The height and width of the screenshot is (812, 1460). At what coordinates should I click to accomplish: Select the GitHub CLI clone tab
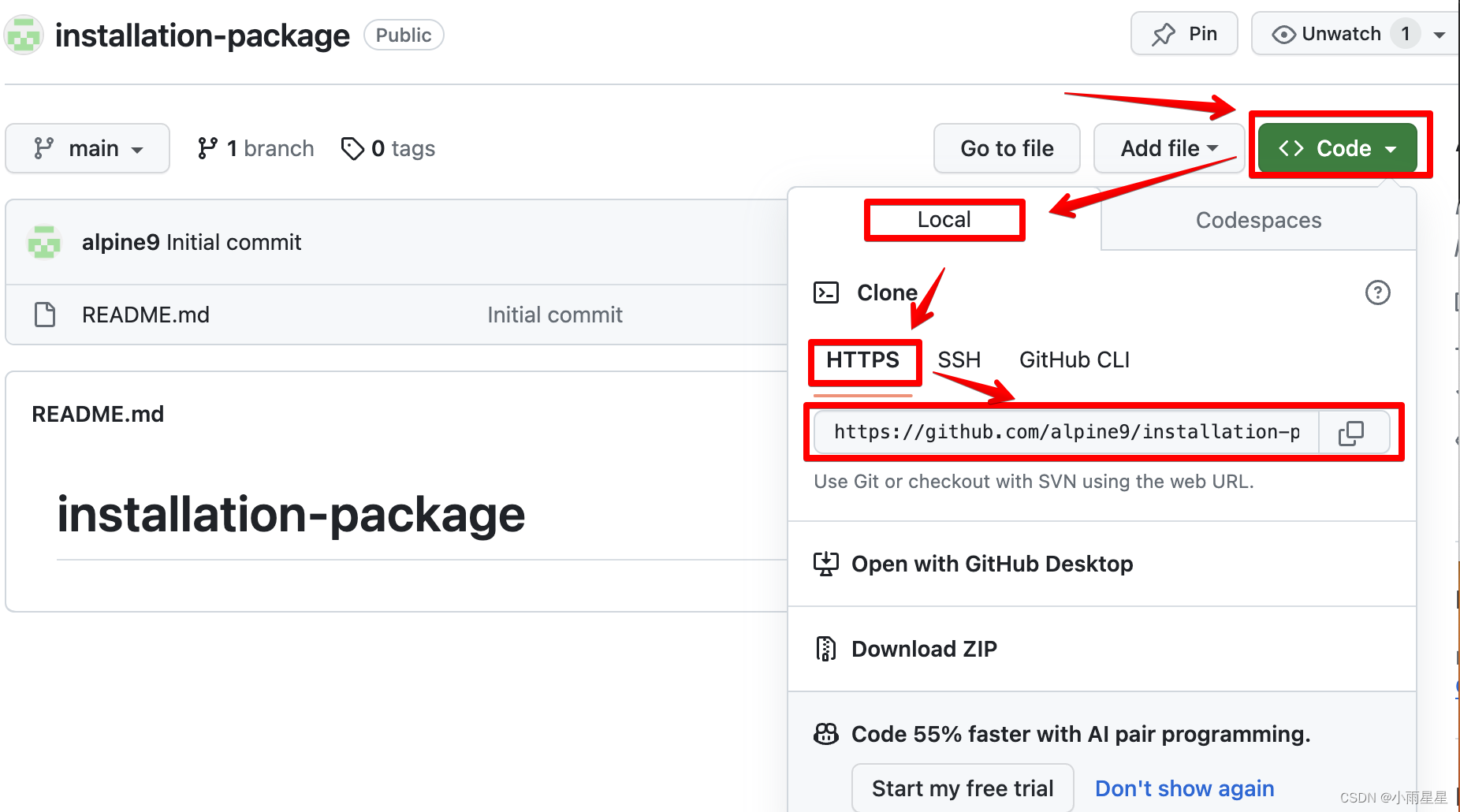pyautogui.click(x=1074, y=360)
